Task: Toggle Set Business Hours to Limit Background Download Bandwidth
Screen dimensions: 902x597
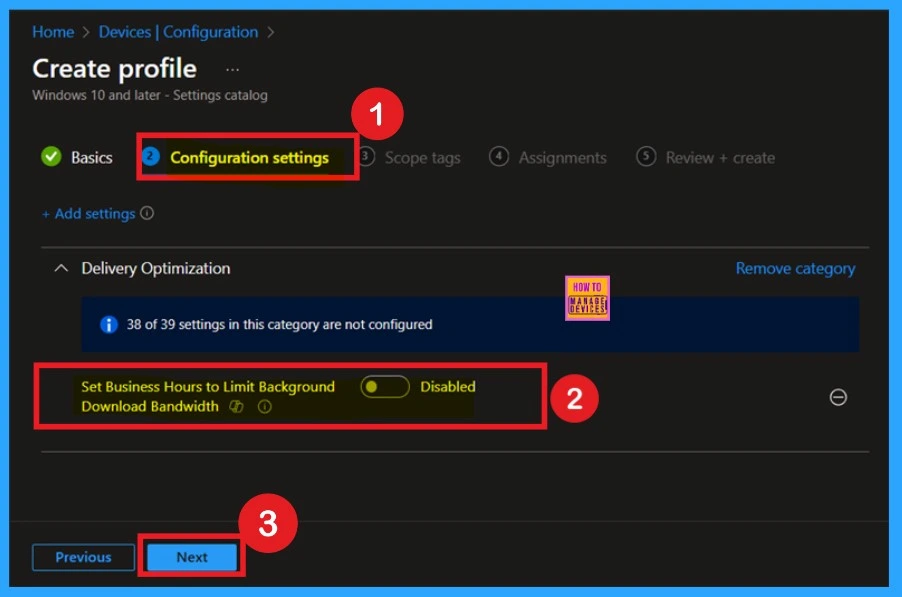Action: point(385,386)
